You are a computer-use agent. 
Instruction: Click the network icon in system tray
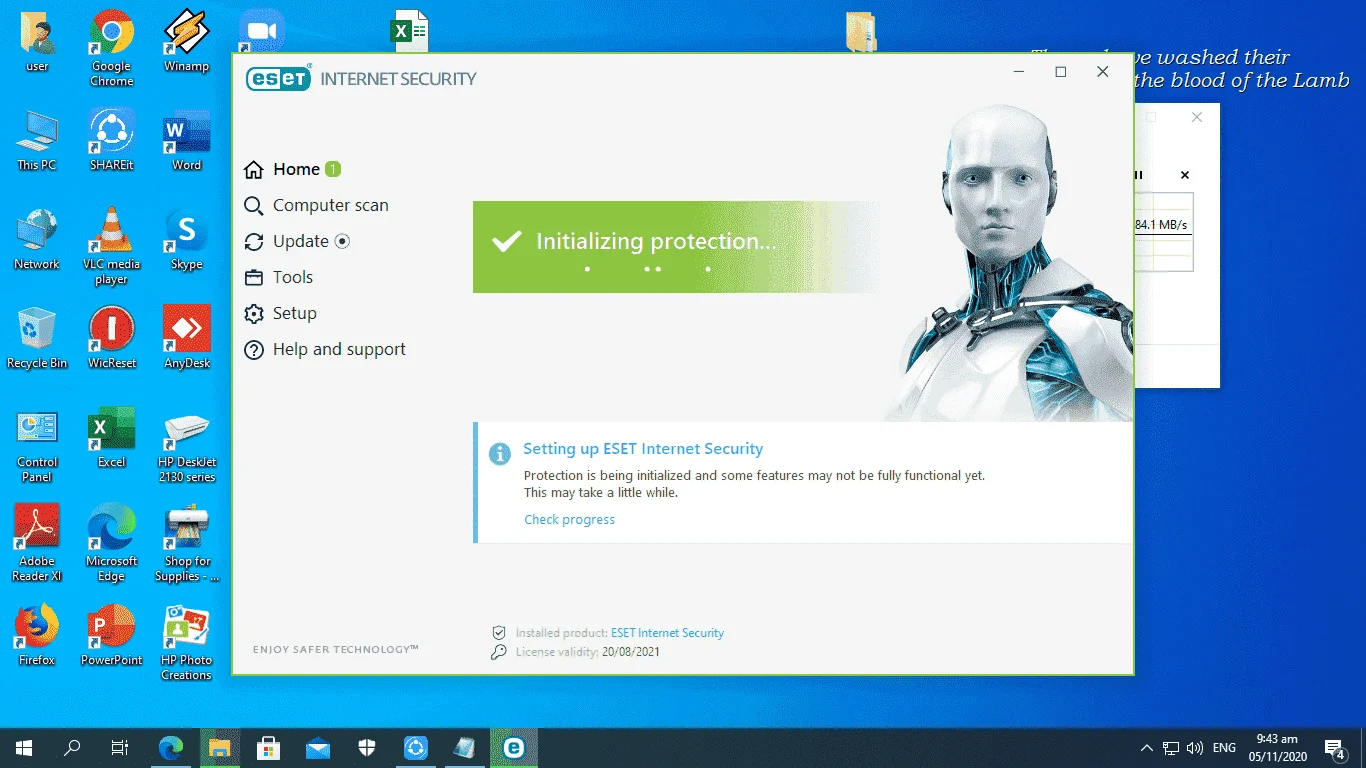tap(1171, 748)
